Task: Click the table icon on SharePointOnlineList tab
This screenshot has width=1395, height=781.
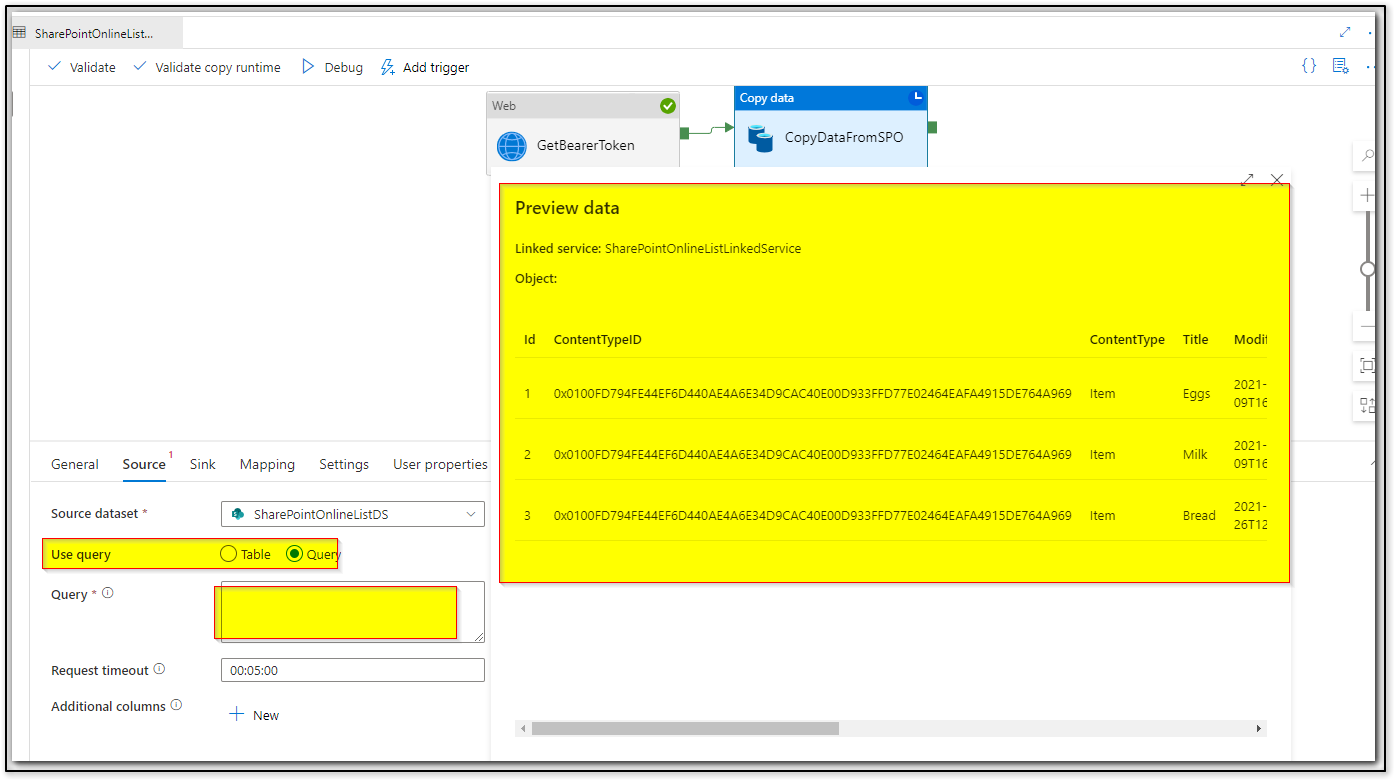Action: [19, 33]
